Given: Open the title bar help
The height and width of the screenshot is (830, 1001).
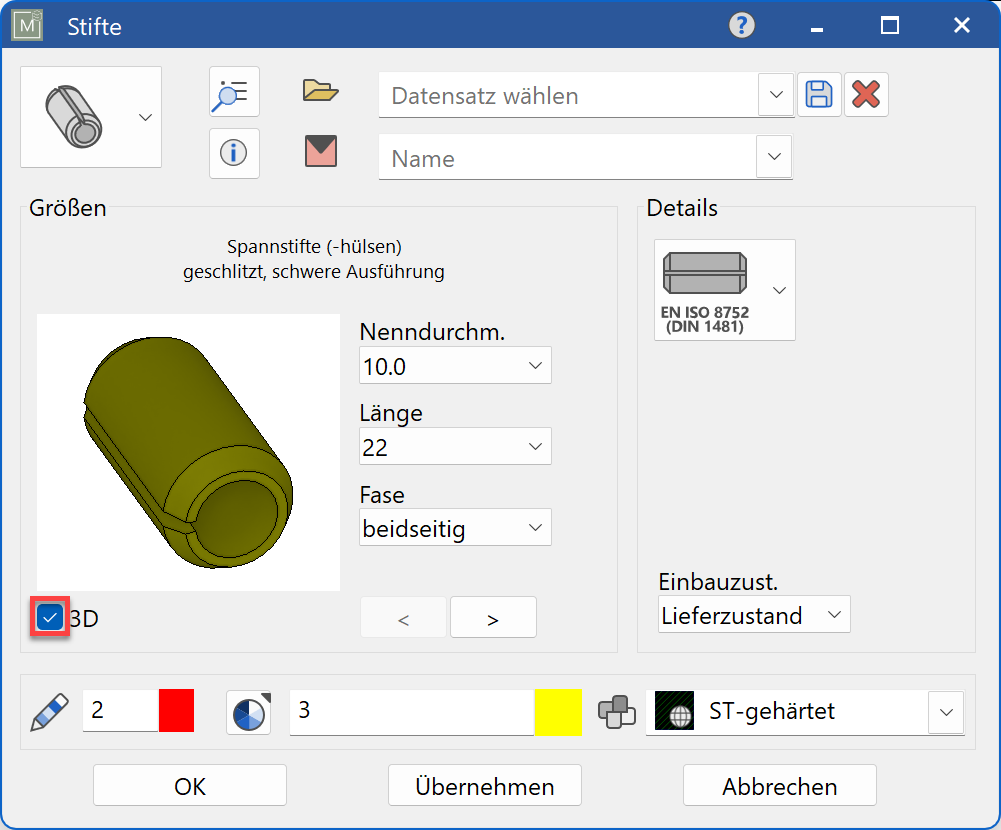Looking at the screenshot, I should 740,25.
